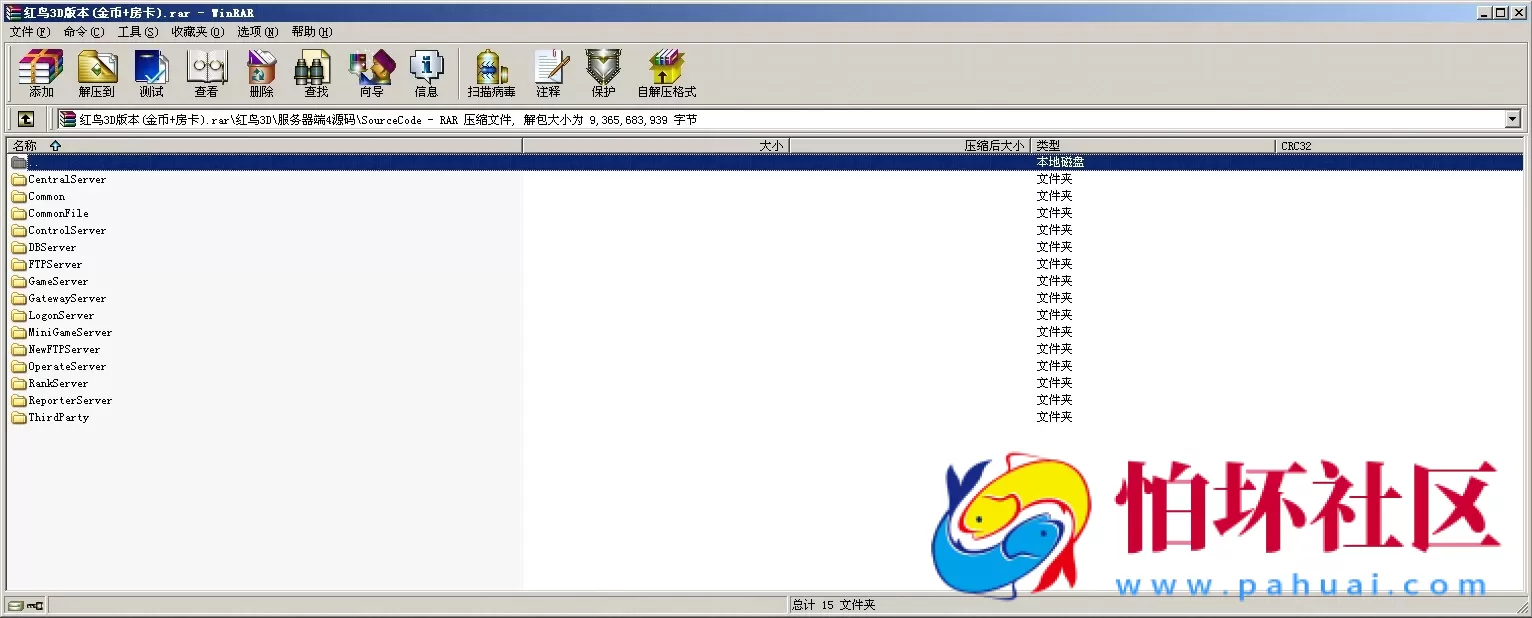Click the 查看 (View) toolbar icon

pyautogui.click(x=206, y=73)
